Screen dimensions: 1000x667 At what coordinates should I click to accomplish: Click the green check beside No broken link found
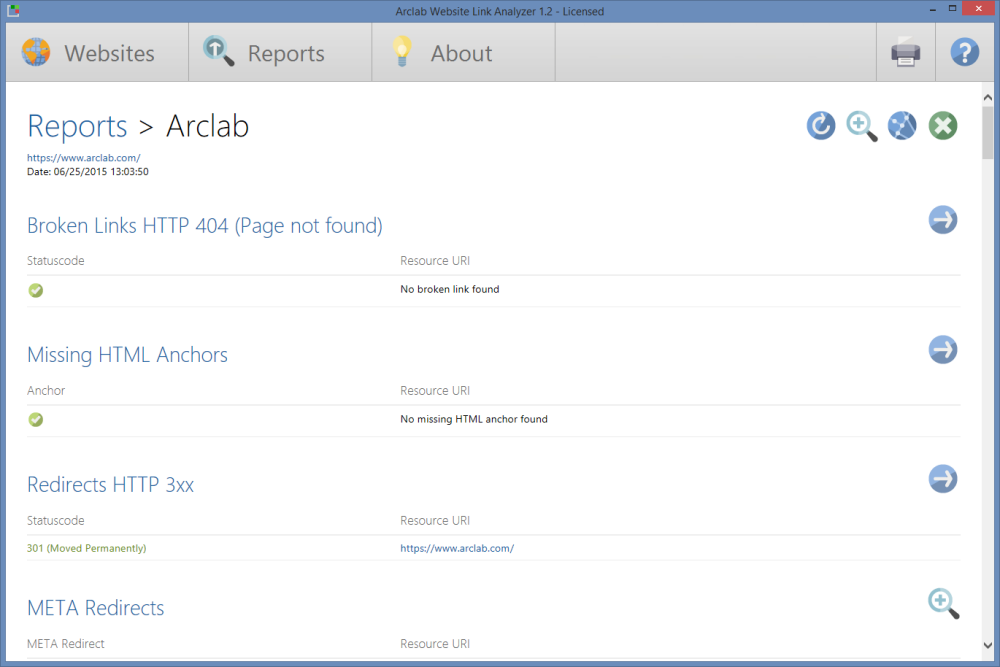pyautogui.click(x=36, y=290)
